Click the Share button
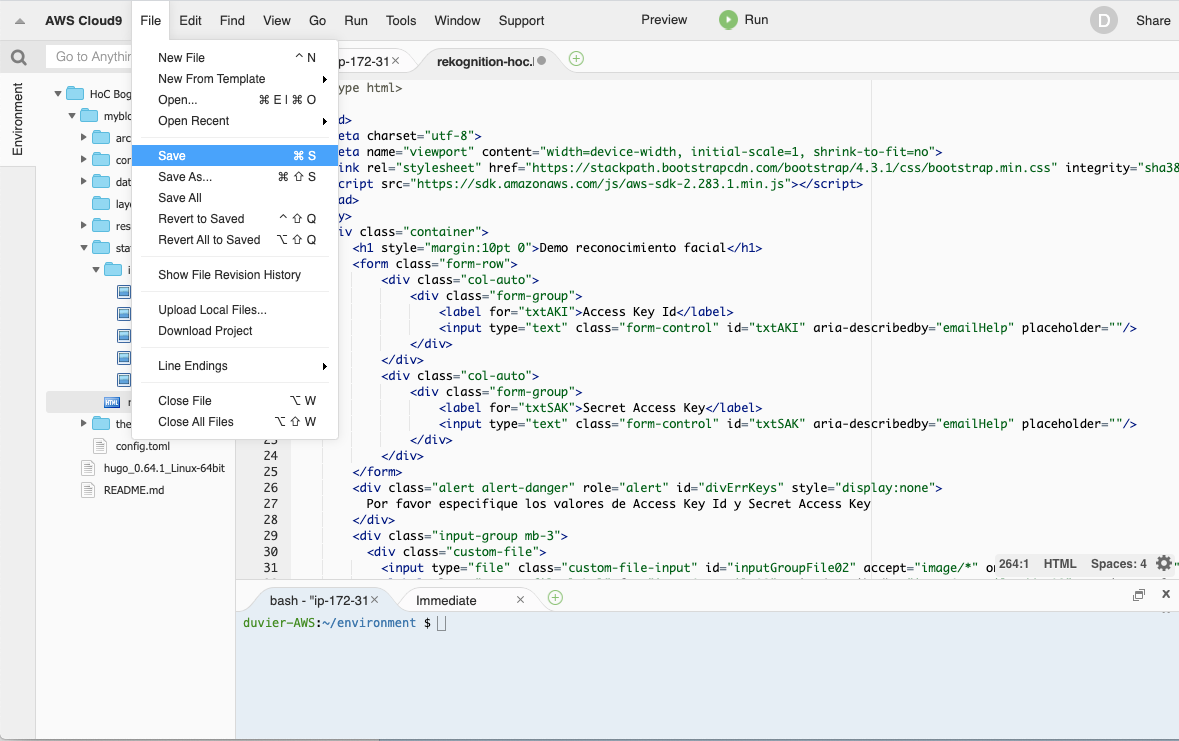This screenshot has width=1179, height=741. pyautogui.click(x=1153, y=21)
